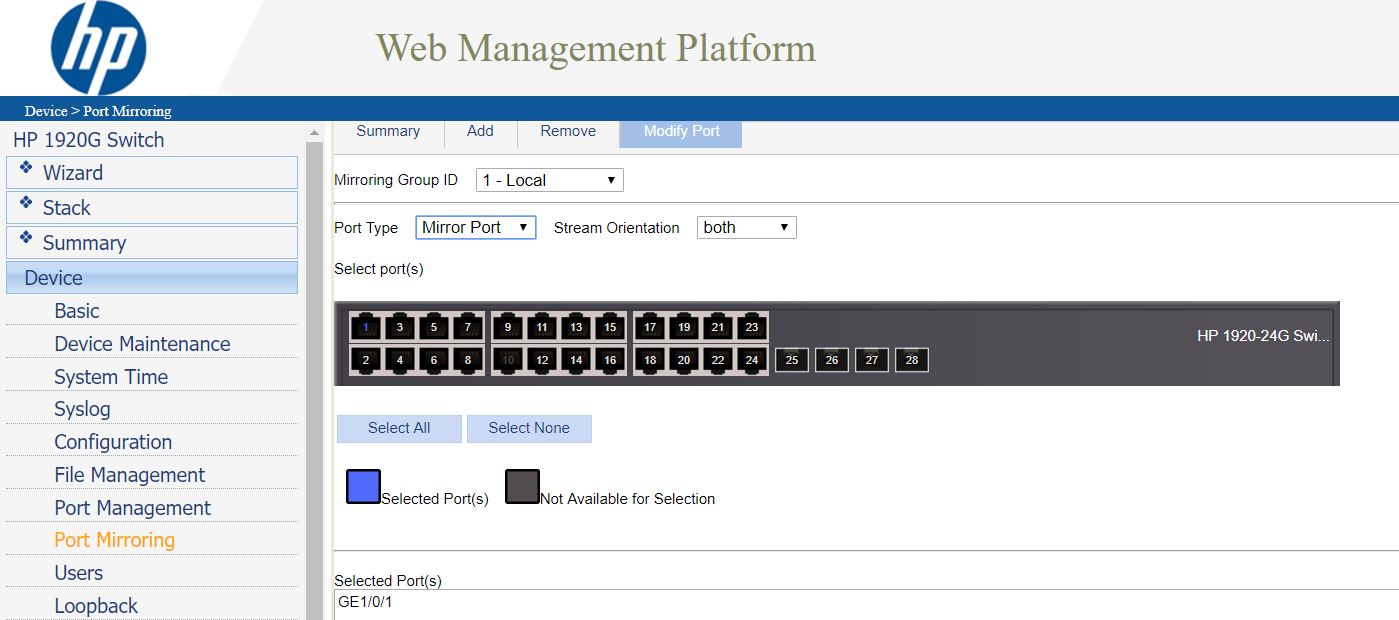
Task: Click the HP logo
Action: pos(98,48)
